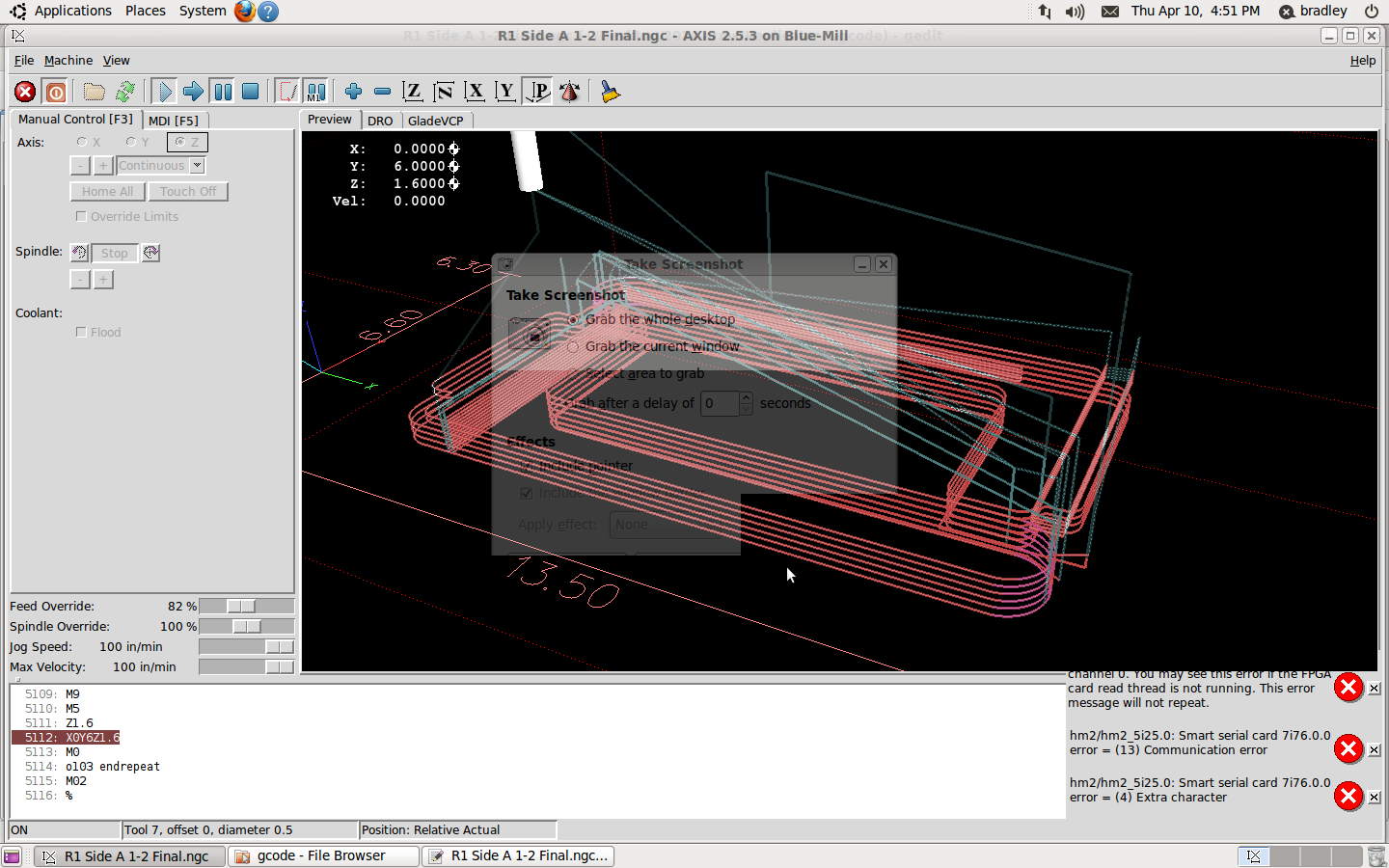Switch to the MDI [F5] tab
Screen dimensions: 1389x868
(174, 121)
